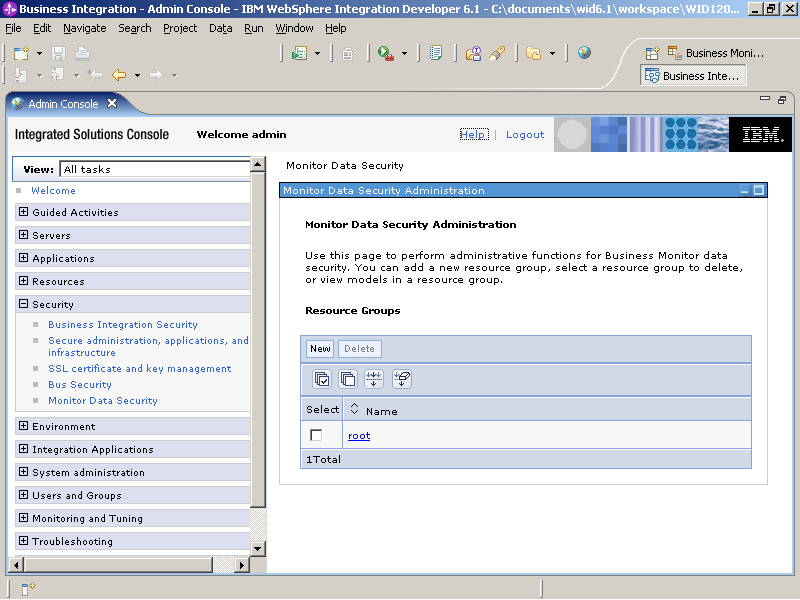Sort the table by Name column

click(355, 409)
